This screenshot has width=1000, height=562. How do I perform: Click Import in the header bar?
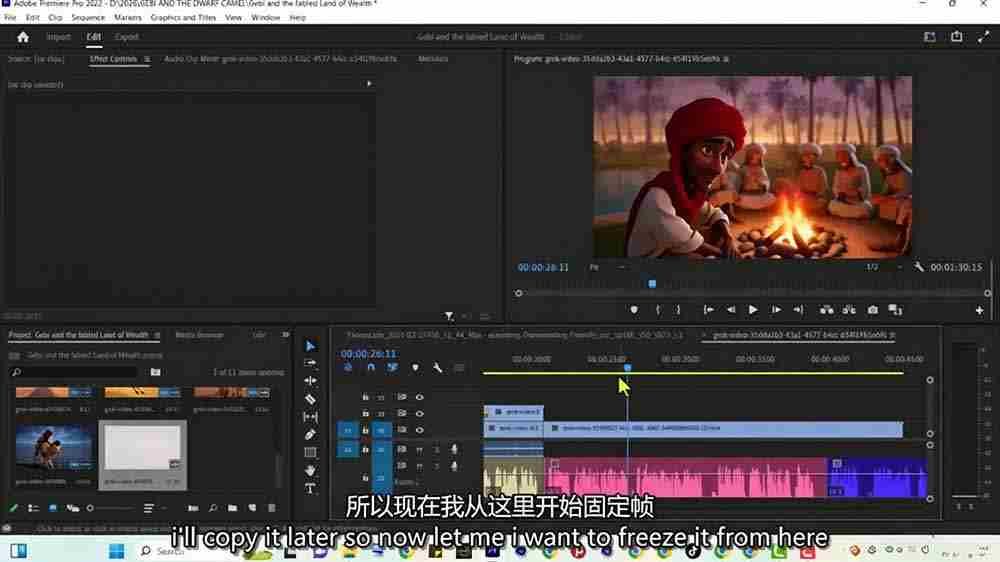58,37
